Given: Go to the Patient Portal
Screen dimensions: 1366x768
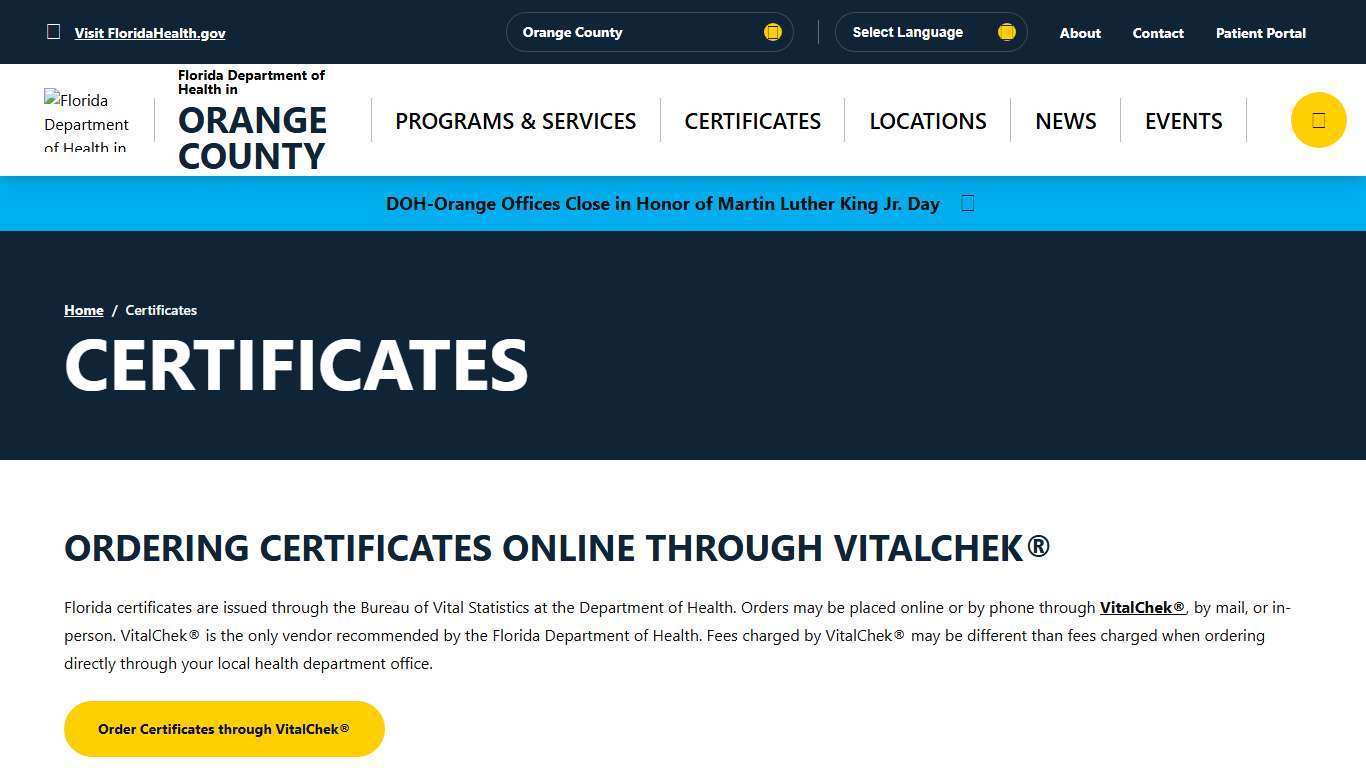Looking at the screenshot, I should point(1260,32).
